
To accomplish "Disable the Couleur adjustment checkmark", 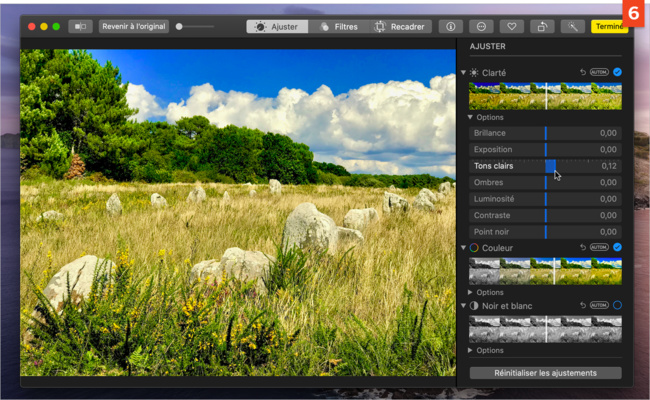I will [x=617, y=247].
